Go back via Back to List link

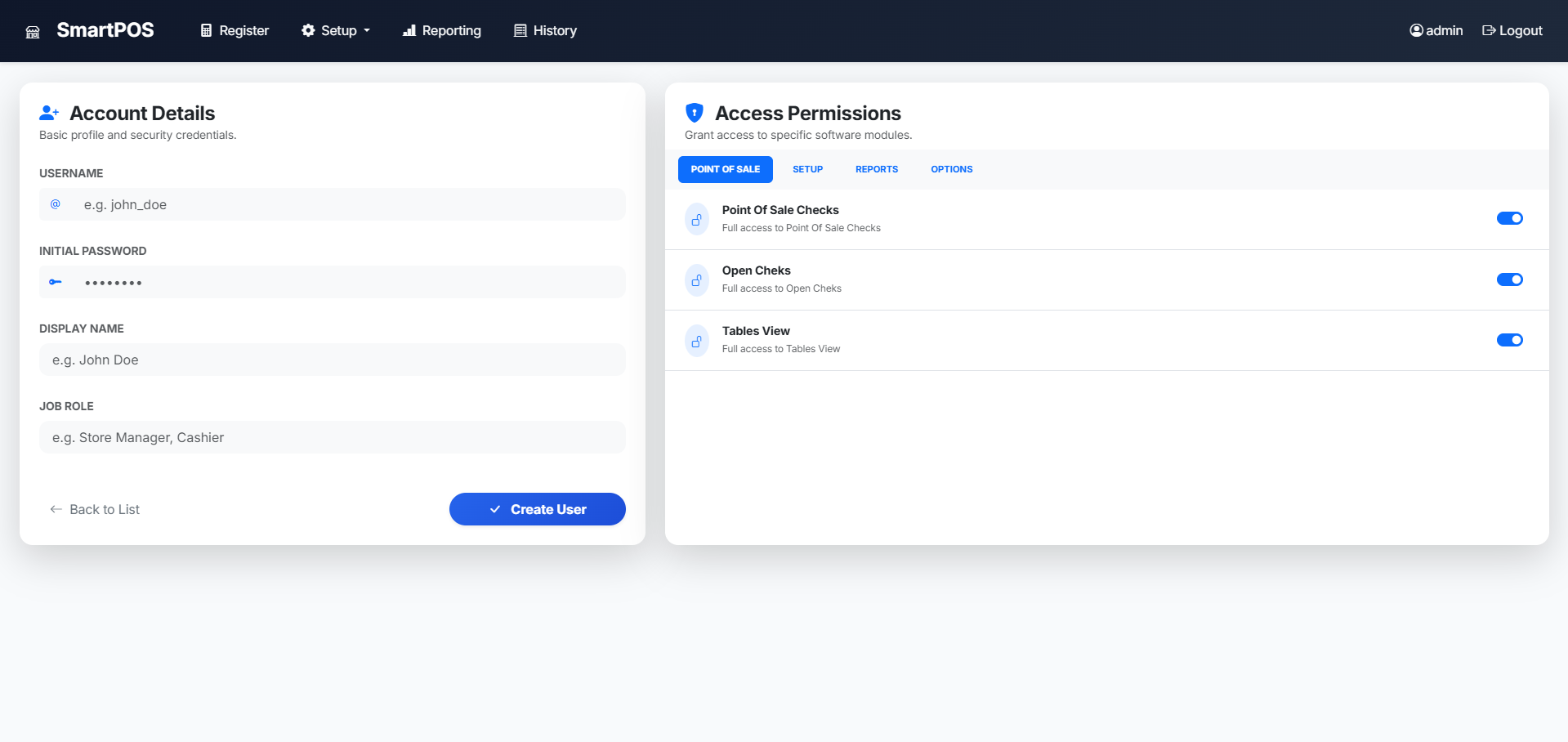(x=95, y=509)
